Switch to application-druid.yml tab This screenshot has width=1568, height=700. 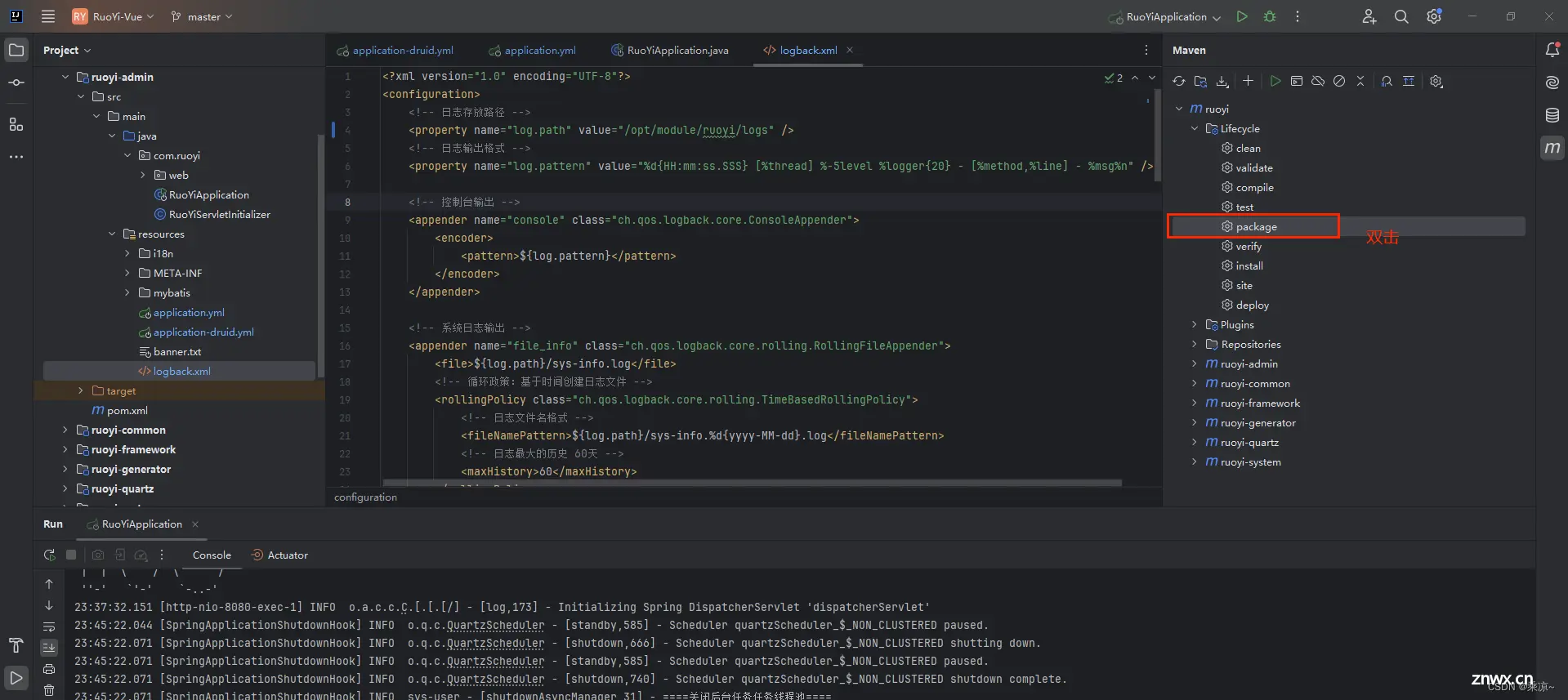tap(395, 50)
